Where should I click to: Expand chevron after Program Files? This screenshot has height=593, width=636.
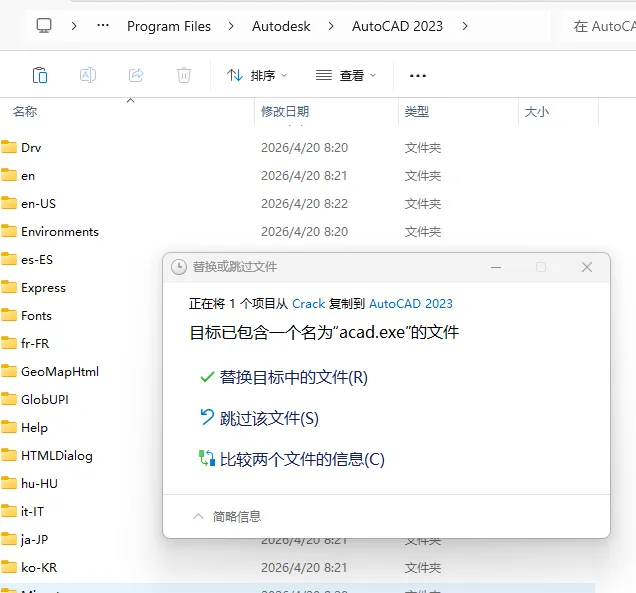click(231, 26)
